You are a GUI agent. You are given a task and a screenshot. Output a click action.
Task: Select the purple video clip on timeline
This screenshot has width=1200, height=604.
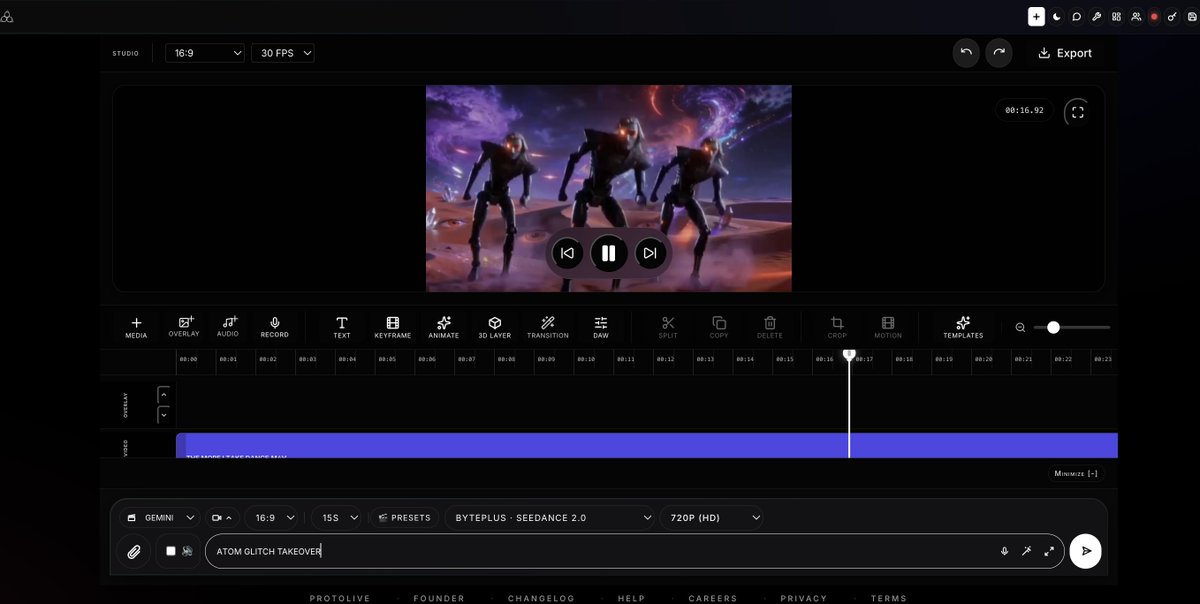point(646,445)
